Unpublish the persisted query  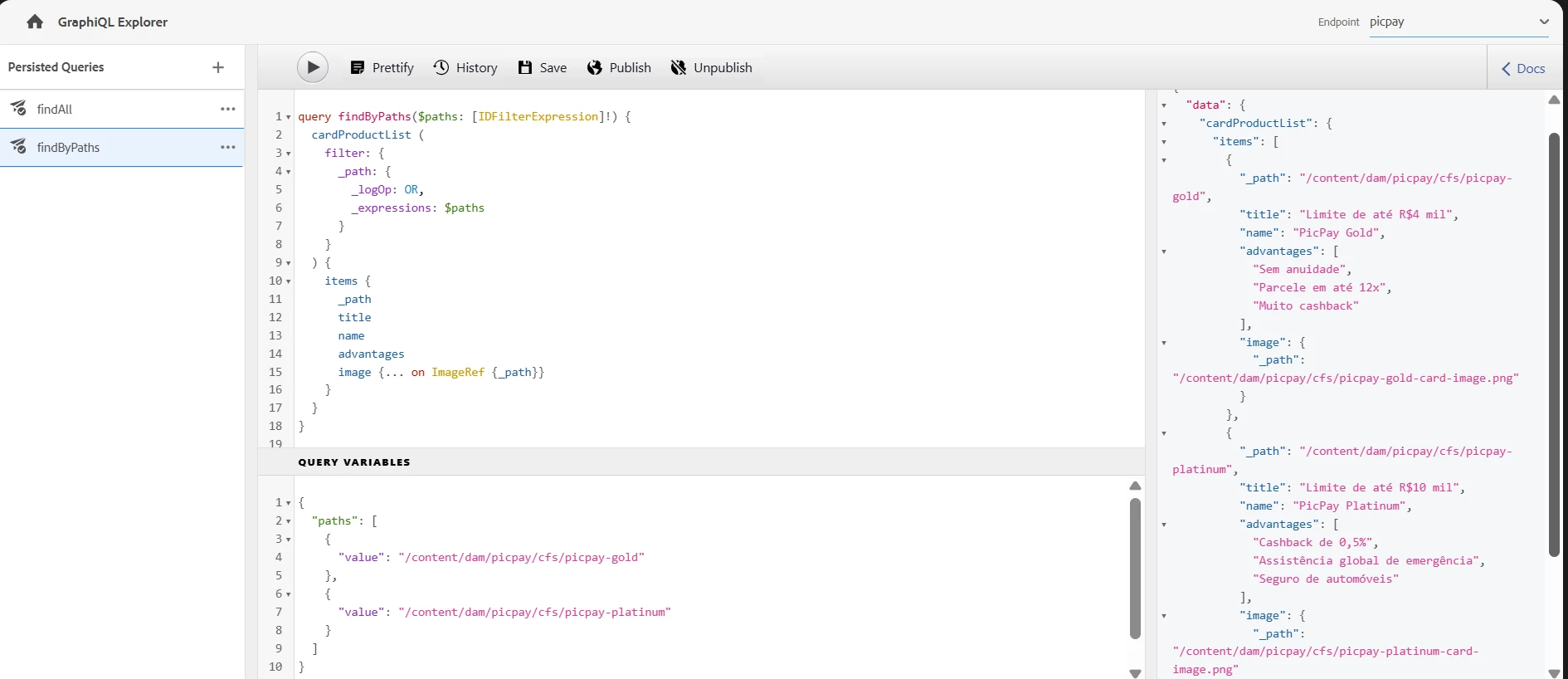(712, 67)
